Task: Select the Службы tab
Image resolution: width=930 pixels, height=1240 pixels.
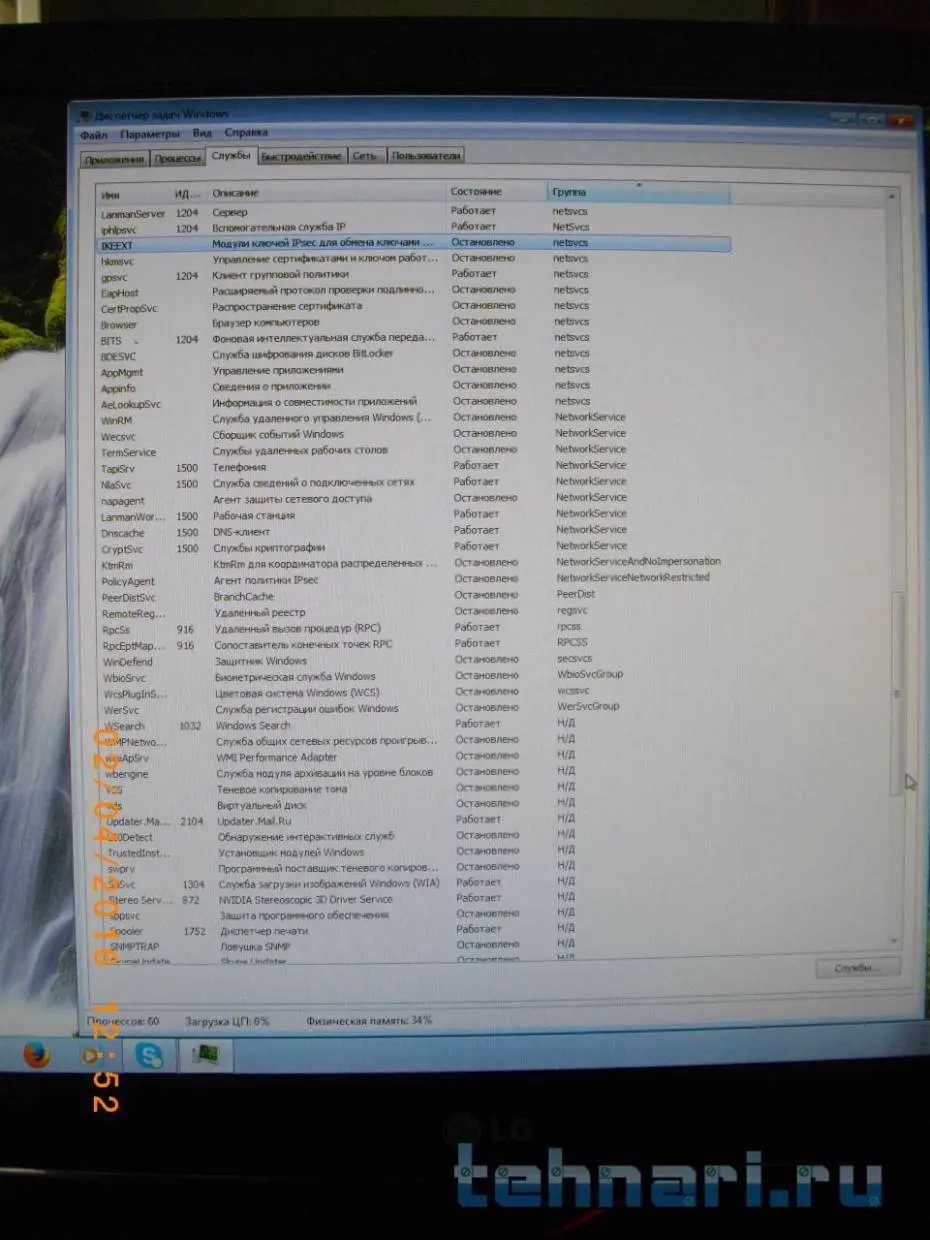Action: point(231,156)
